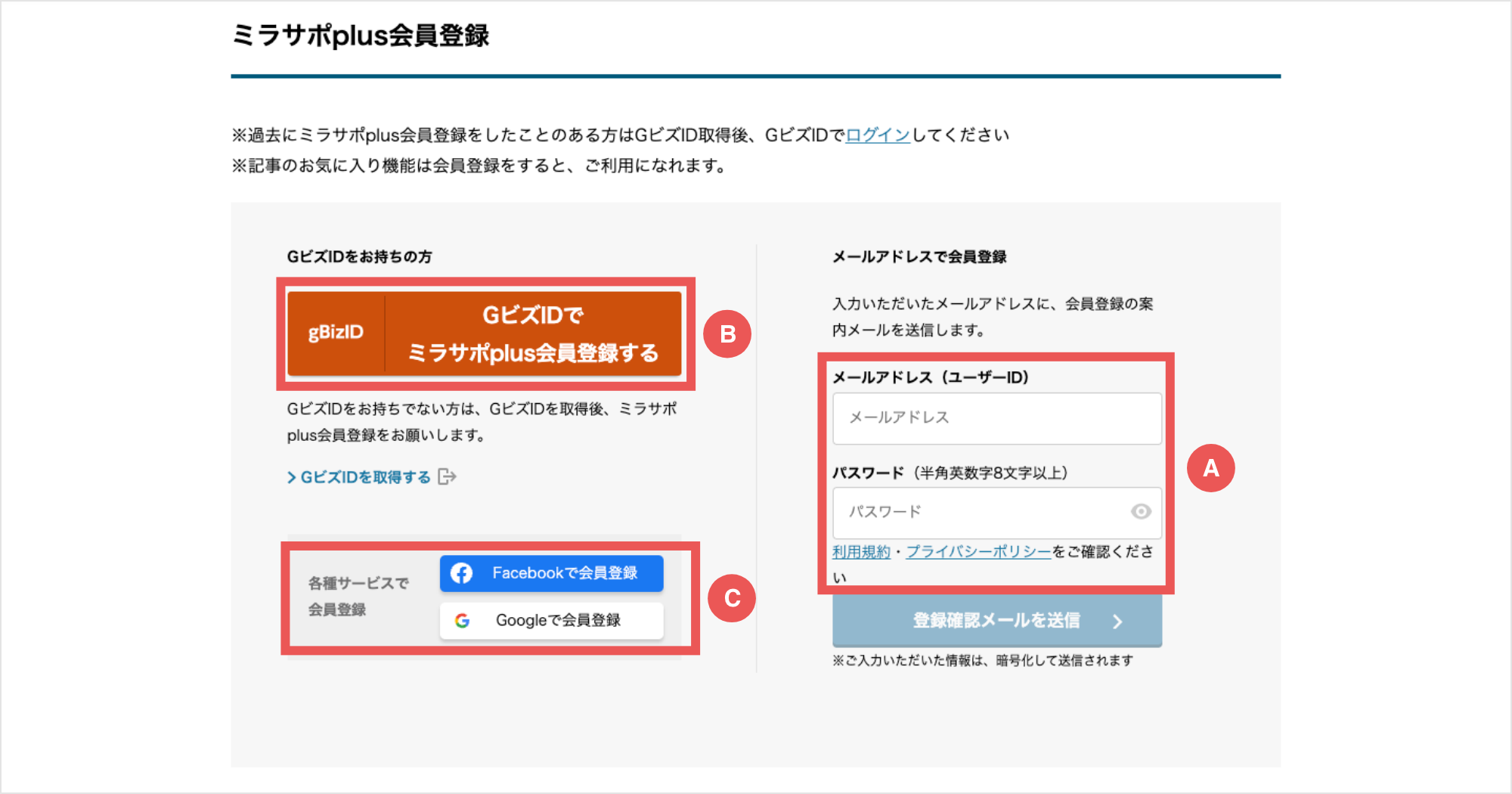The height and width of the screenshot is (794, 1512).
Task: Click GビズIDでミラサポplus会員登録する button
Action: [485, 333]
